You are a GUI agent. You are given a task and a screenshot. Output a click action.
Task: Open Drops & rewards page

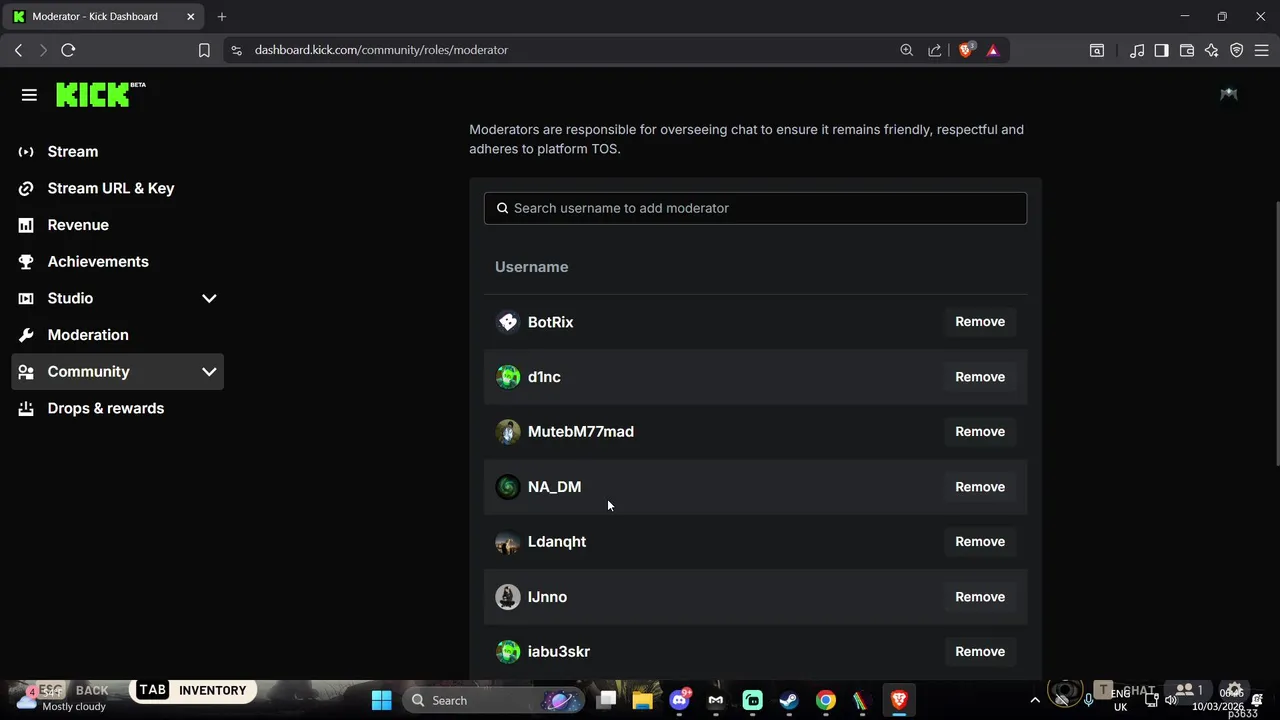tap(106, 408)
